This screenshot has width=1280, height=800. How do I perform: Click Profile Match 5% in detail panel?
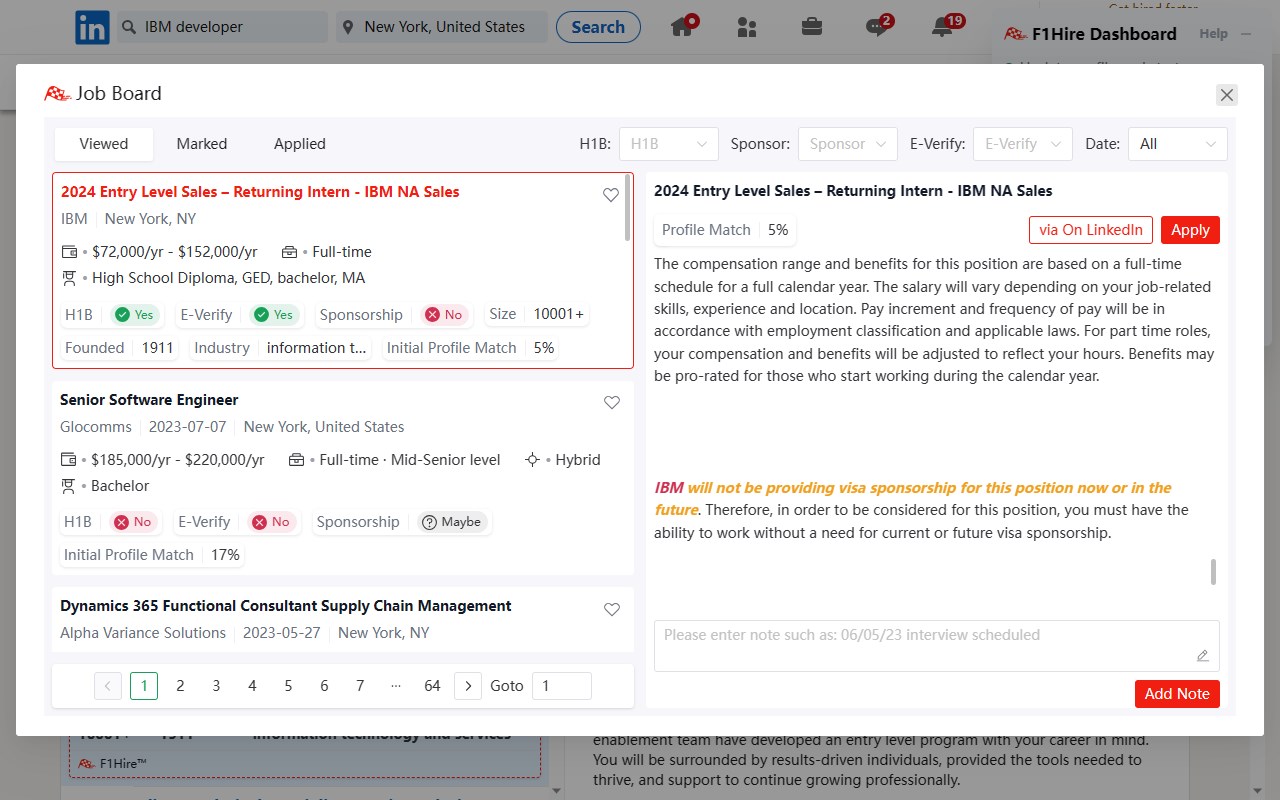[x=725, y=230]
